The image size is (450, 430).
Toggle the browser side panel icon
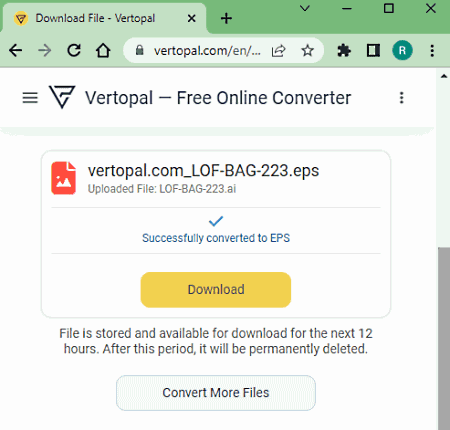(x=373, y=51)
